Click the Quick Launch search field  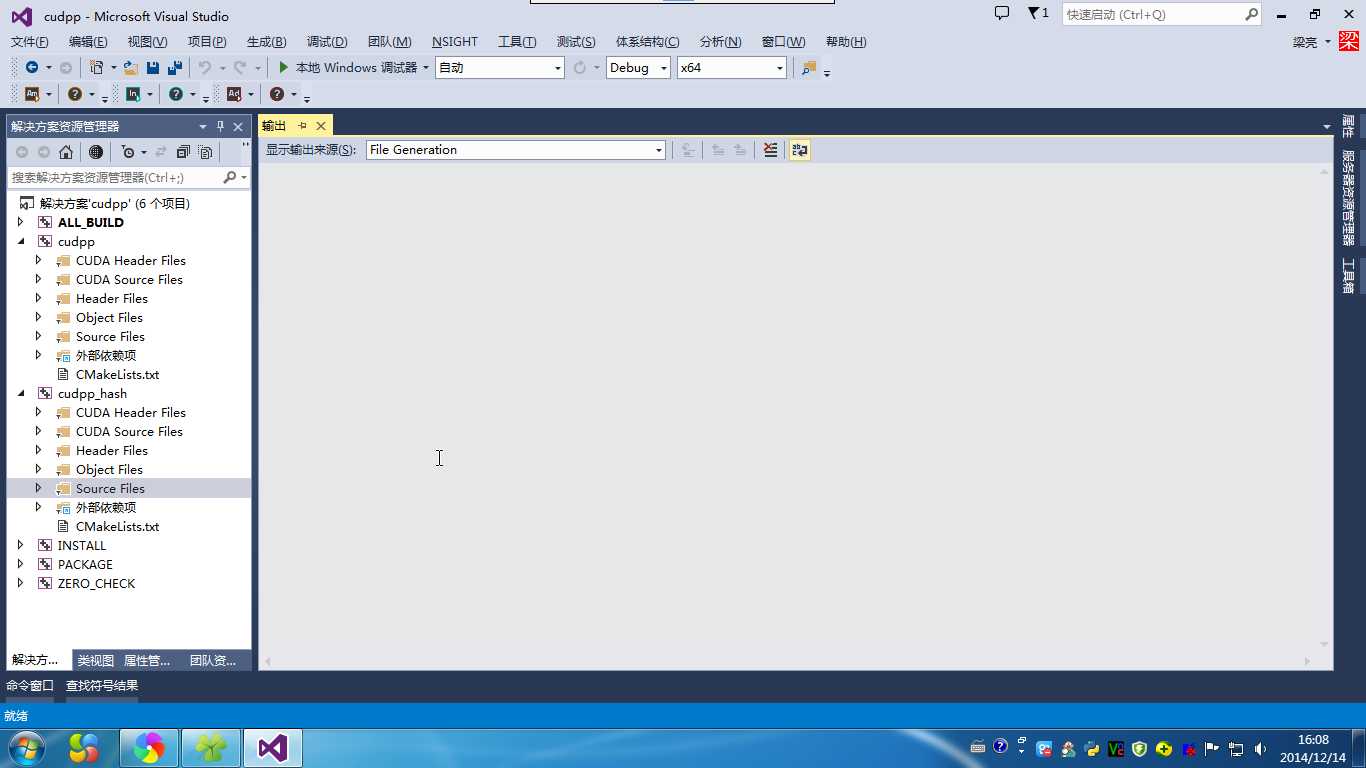coord(1153,15)
